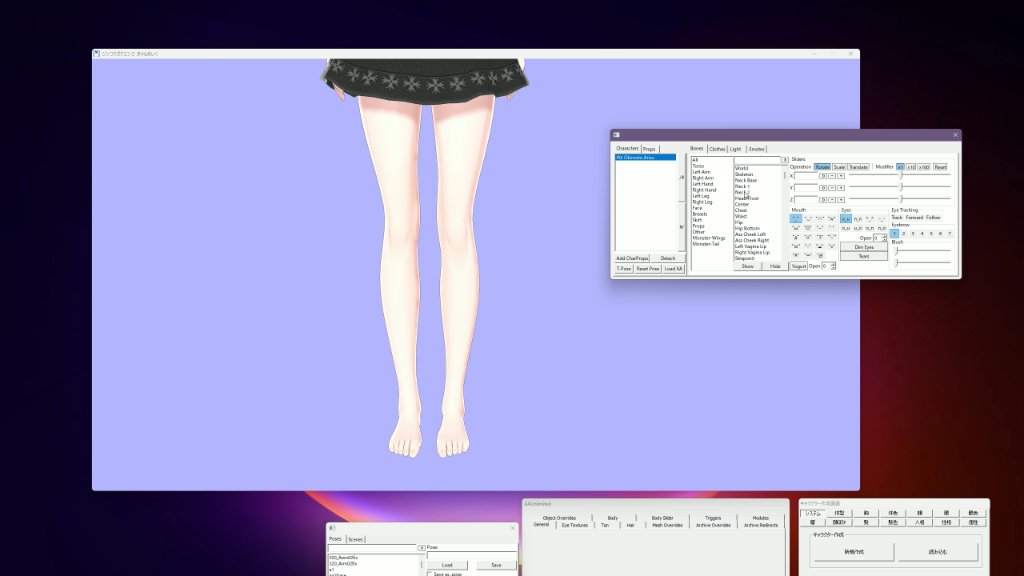Image resolution: width=1024 pixels, height=576 pixels.
Task: Clear the bone filter with X button
Action: [785, 160]
